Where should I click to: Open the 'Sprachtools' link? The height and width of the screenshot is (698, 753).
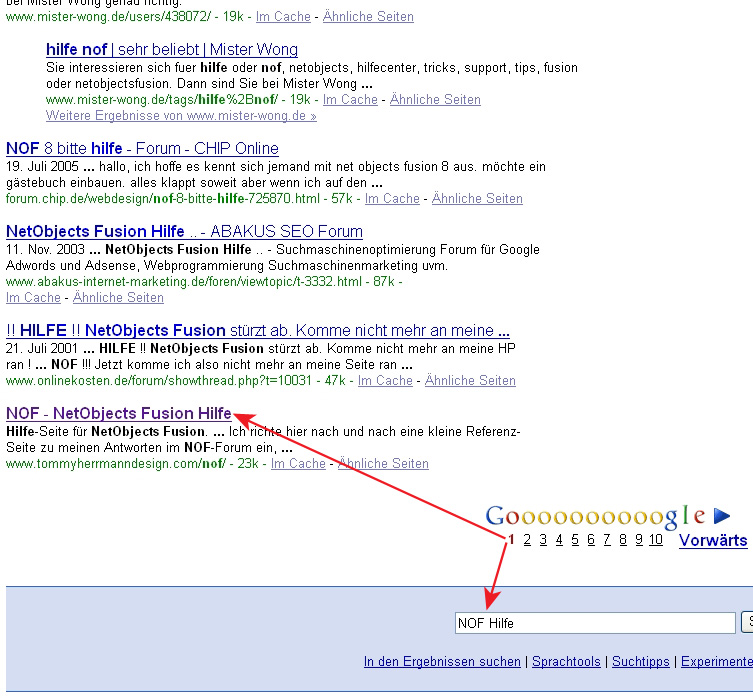click(566, 662)
